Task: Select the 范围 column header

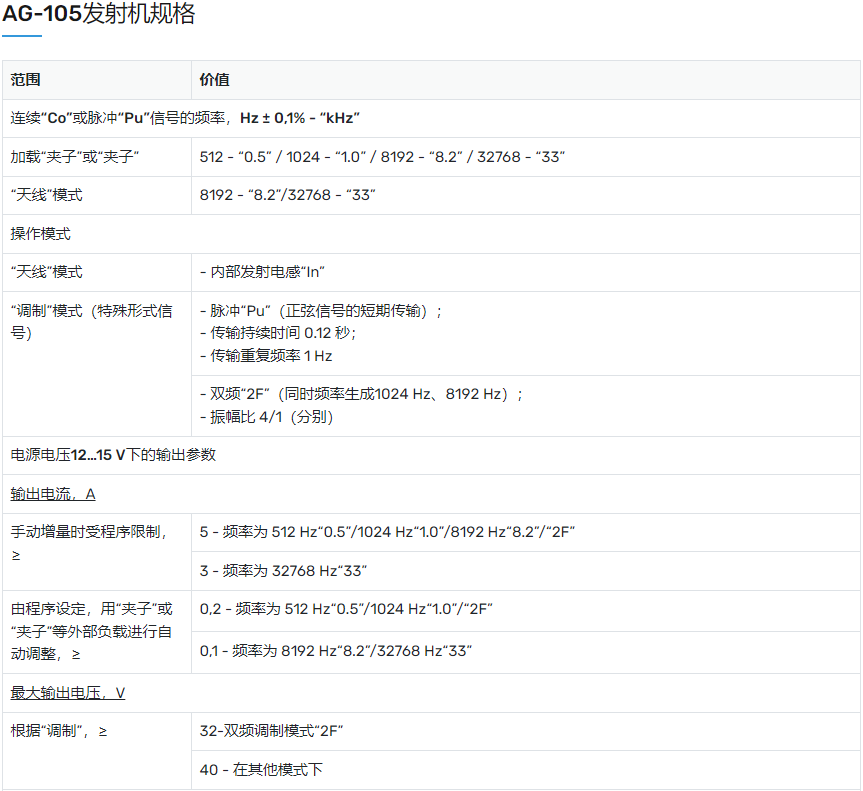Action: (x=26, y=80)
